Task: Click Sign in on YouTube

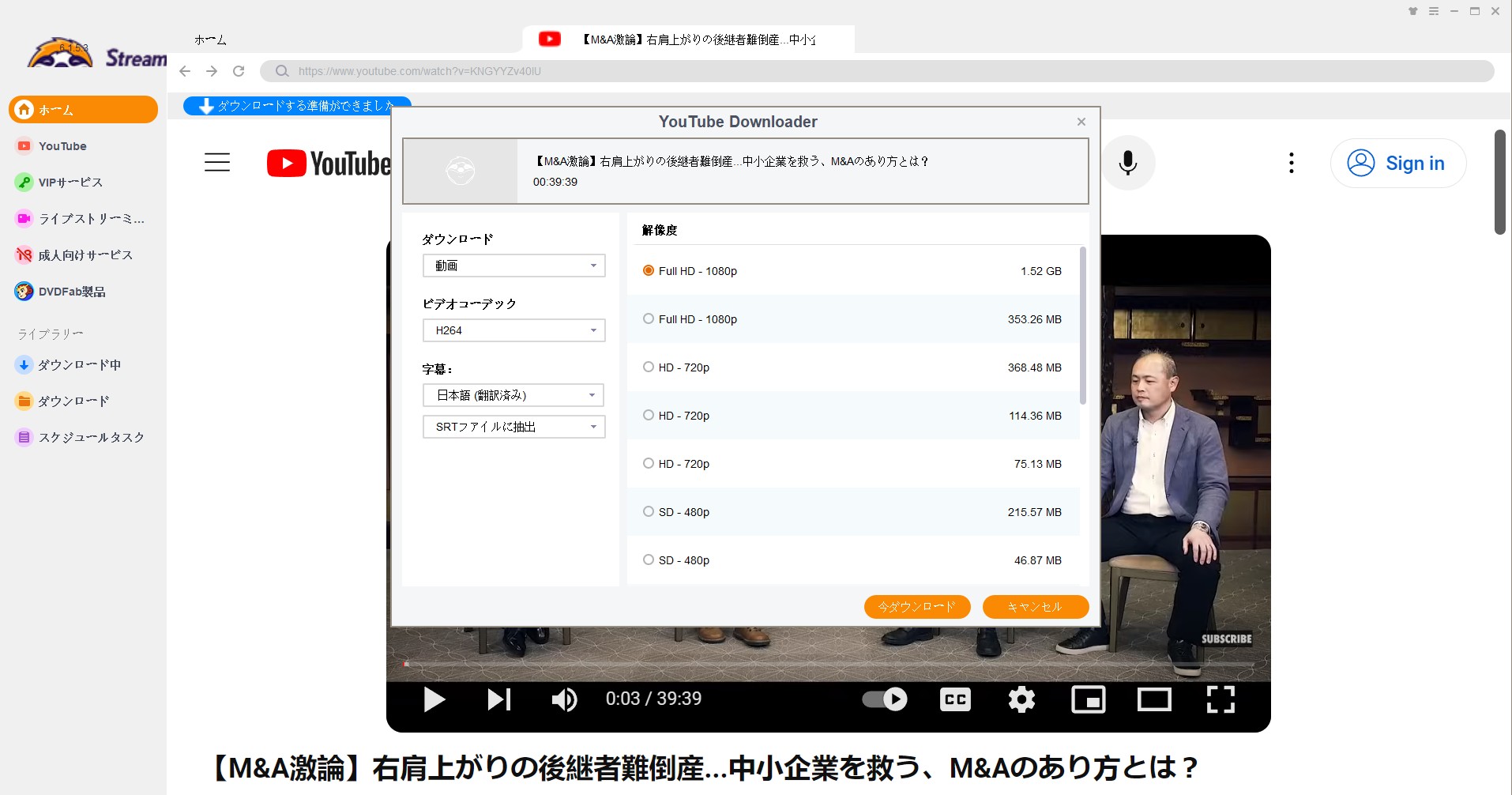Action: pos(1398,163)
